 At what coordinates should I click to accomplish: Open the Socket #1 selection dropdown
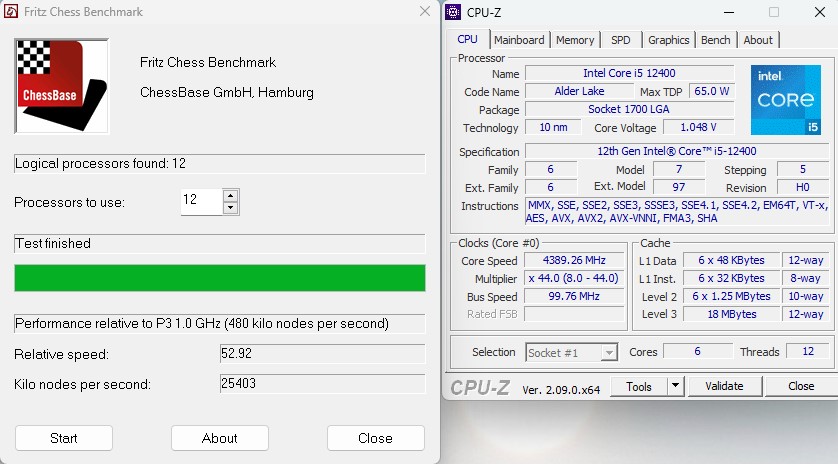(x=571, y=353)
